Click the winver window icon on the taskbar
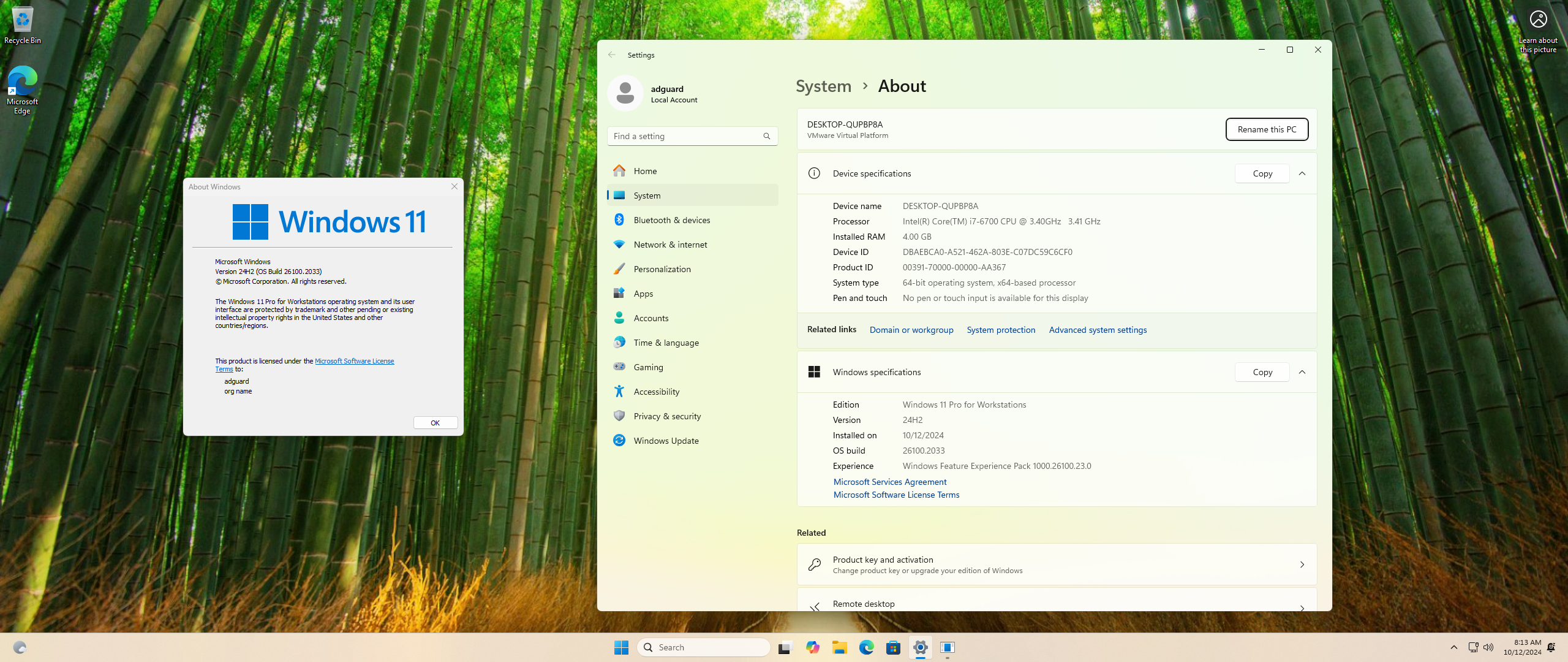This screenshot has height=662, width=1568. (x=947, y=647)
